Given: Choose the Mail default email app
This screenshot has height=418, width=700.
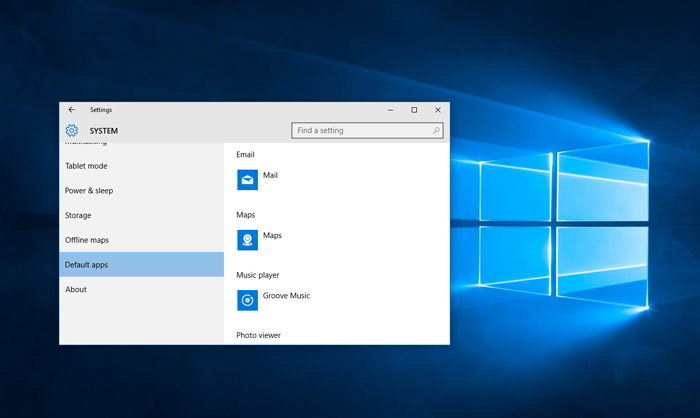Looking at the screenshot, I should coord(270,175).
